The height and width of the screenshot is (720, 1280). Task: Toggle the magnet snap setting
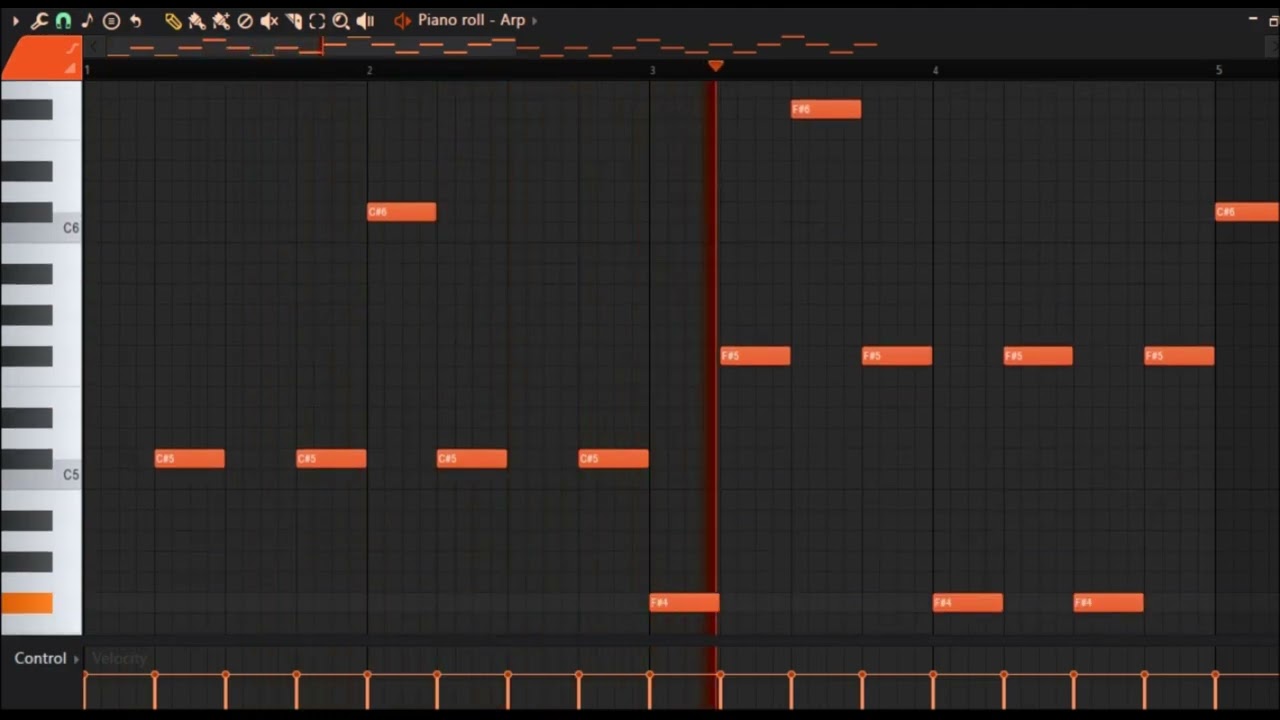(63, 20)
